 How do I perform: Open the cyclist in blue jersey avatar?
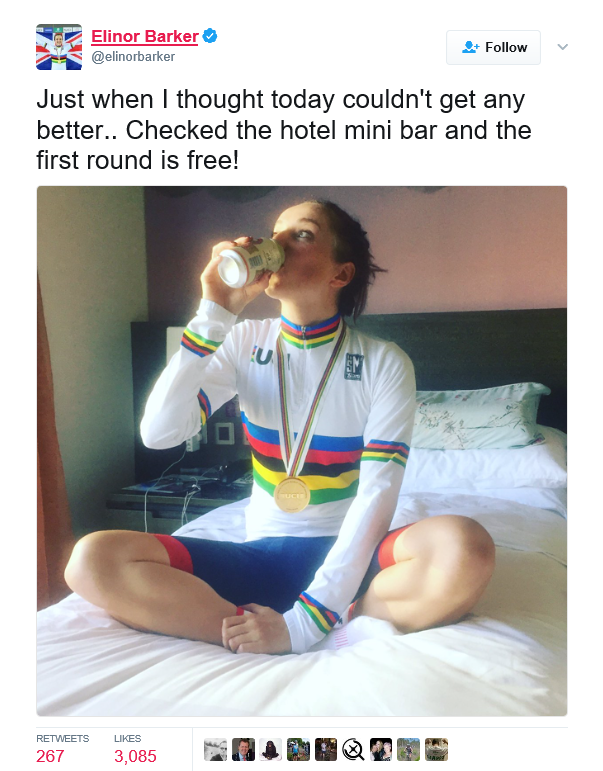click(298, 749)
